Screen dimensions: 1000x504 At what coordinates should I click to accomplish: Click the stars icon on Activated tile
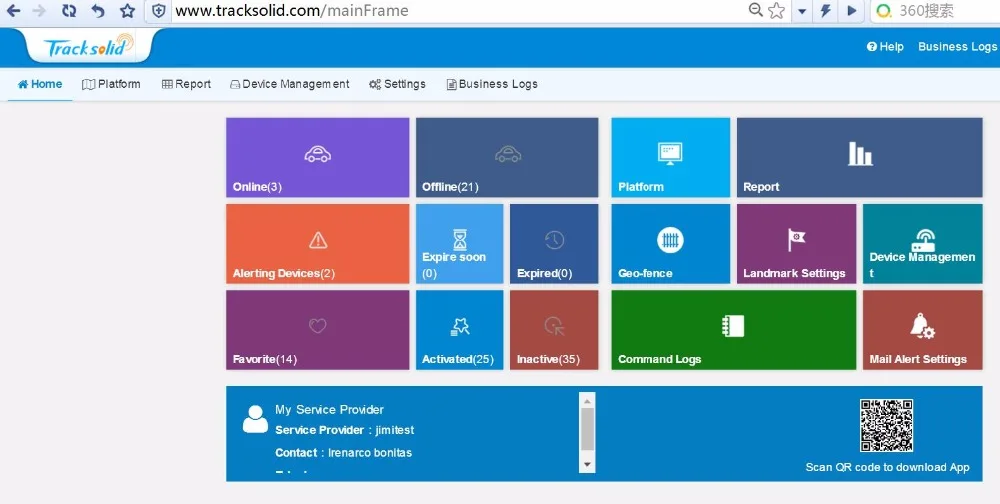[460, 326]
